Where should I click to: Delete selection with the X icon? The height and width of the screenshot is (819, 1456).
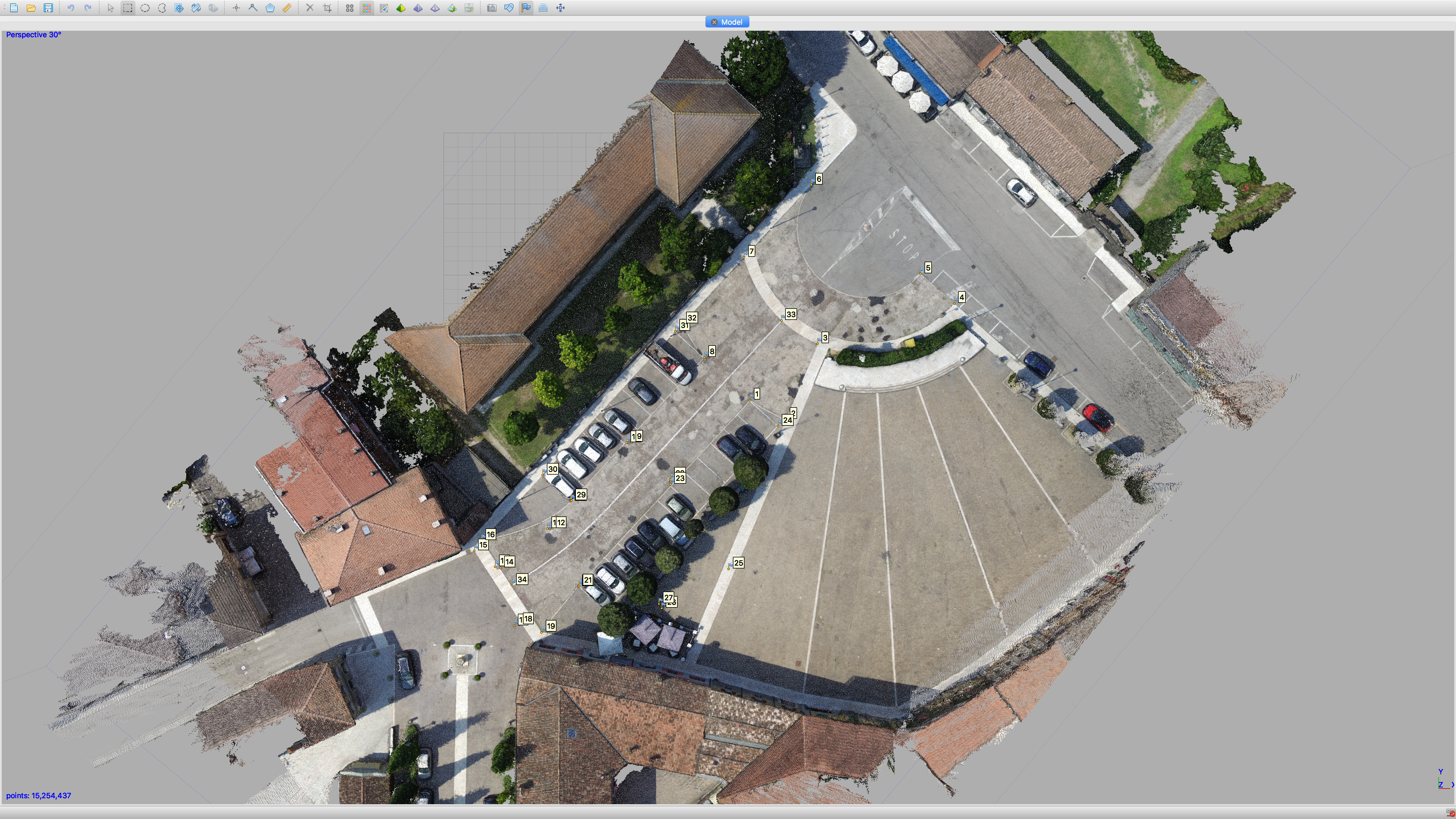pyautogui.click(x=310, y=8)
